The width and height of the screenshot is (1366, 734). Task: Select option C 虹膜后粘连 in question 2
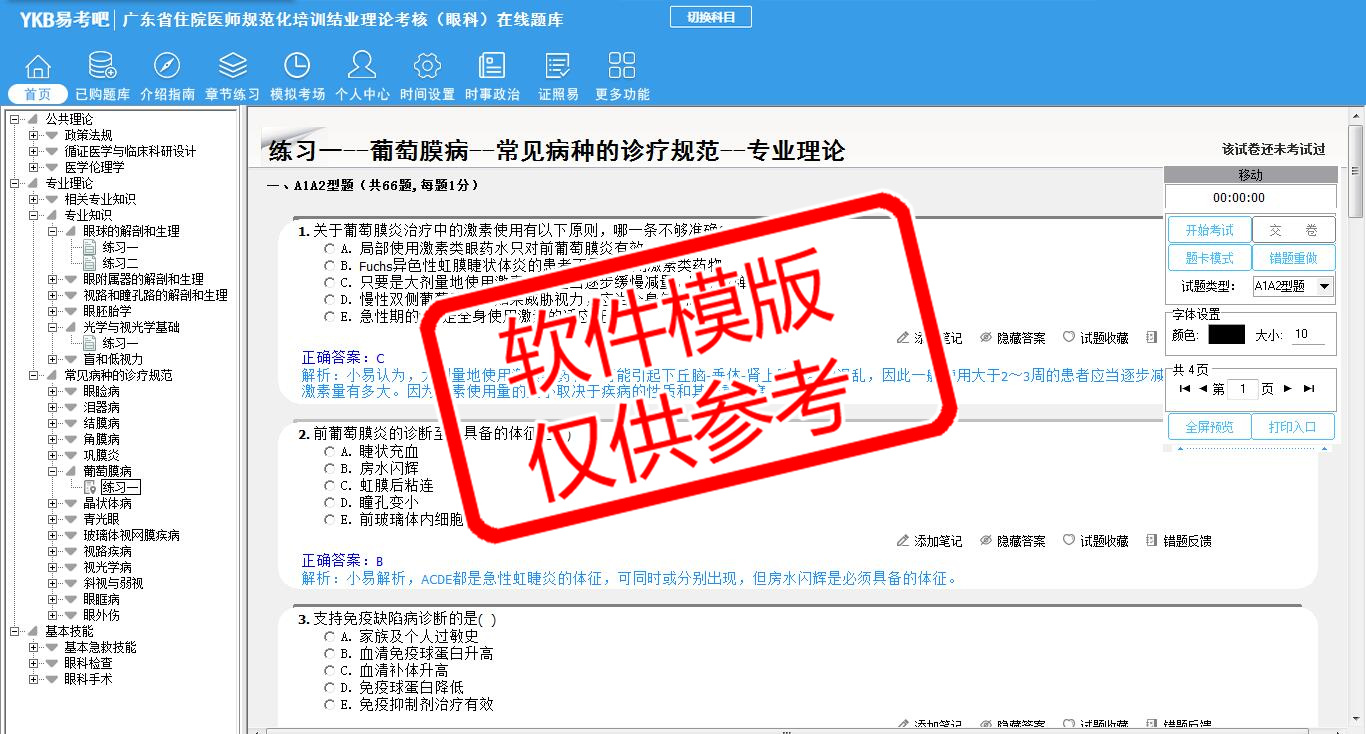click(330, 485)
